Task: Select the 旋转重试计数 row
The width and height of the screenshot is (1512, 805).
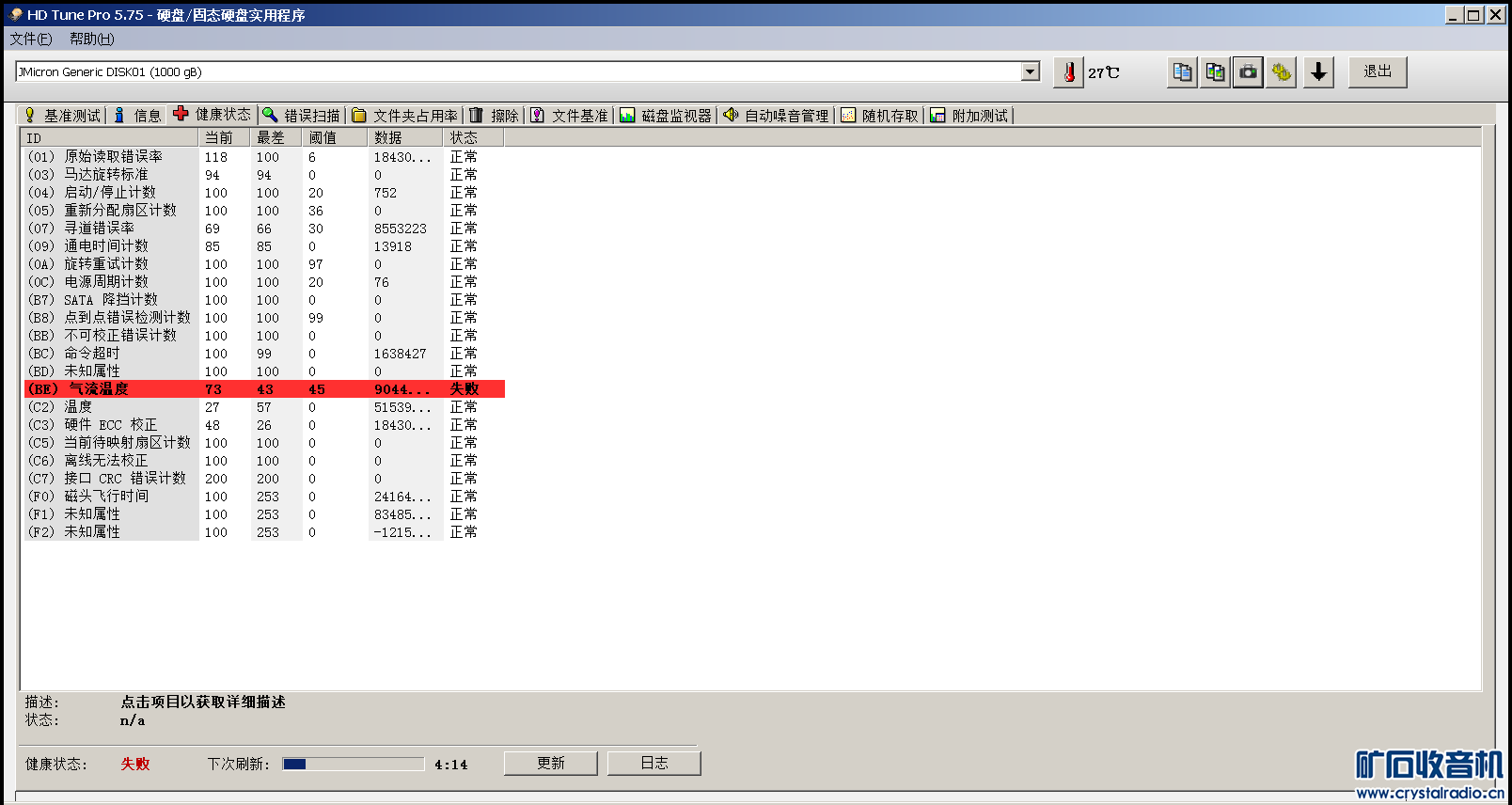Action: click(x=264, y=264)
